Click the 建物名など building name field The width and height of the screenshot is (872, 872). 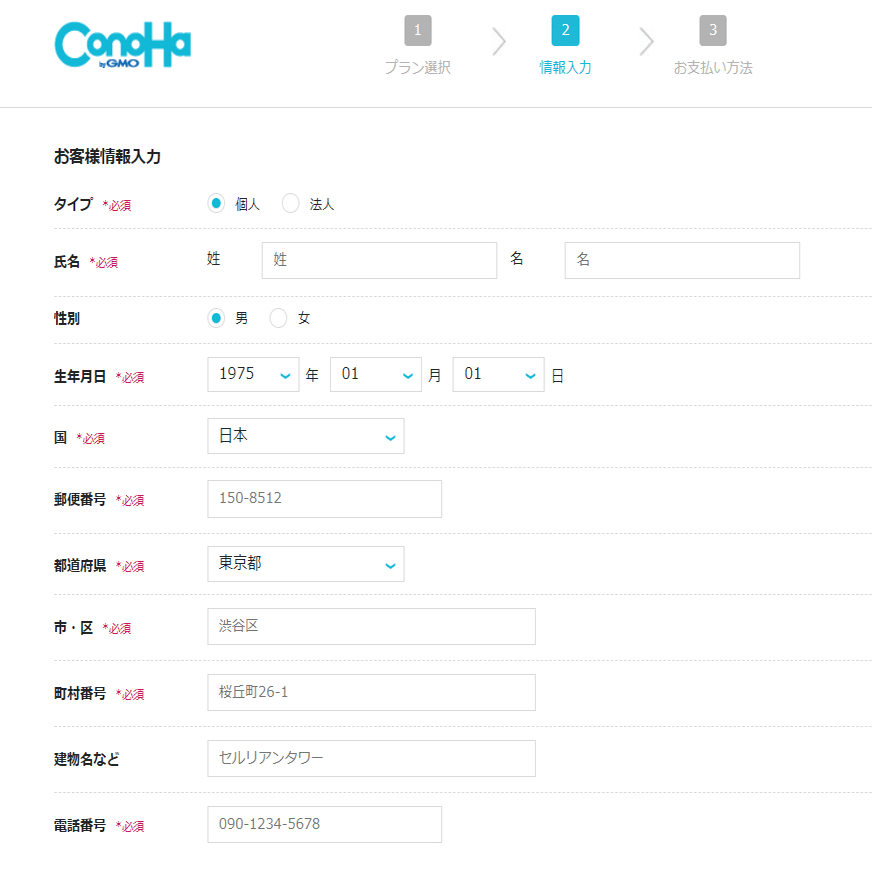point(371,758)
